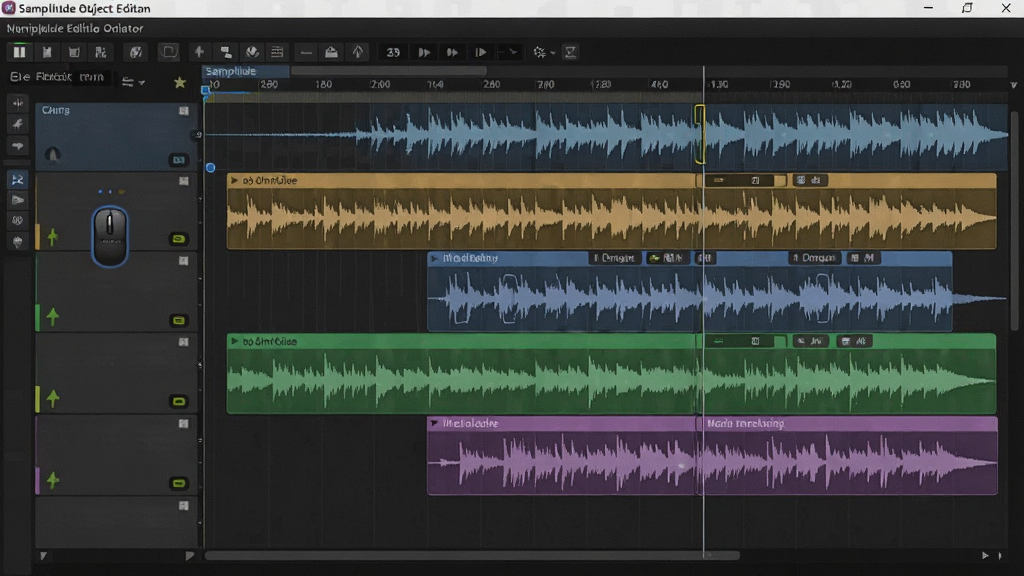Click the eject-shaped icon in the toolbar
This screenshot has width=1024, height=576.
(331, 52)
